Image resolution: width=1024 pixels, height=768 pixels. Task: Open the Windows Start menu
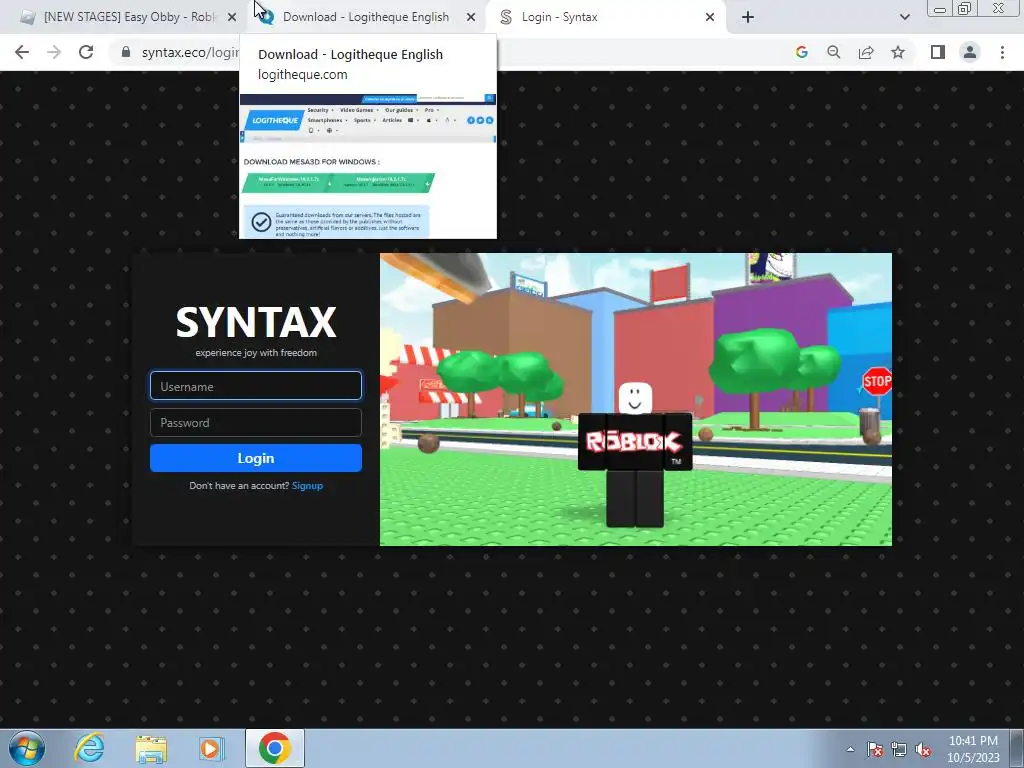(x=27, y=748)
